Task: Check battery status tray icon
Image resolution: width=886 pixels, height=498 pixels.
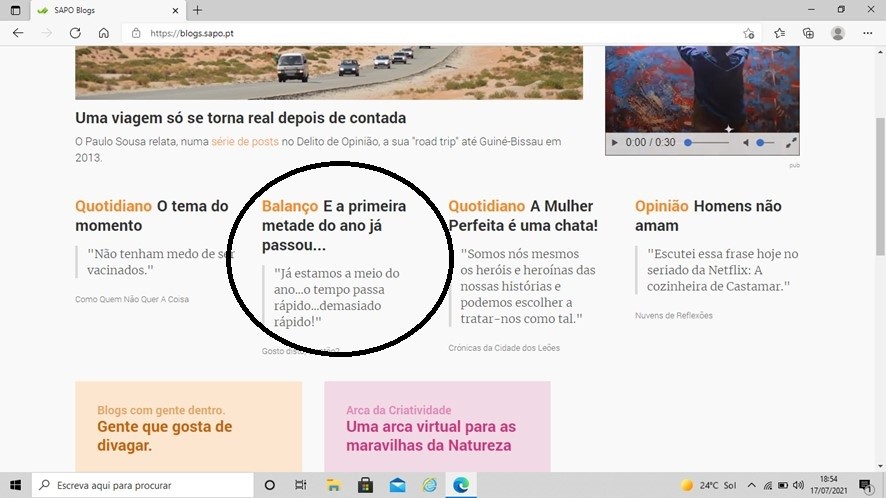Action: (783, 485)
